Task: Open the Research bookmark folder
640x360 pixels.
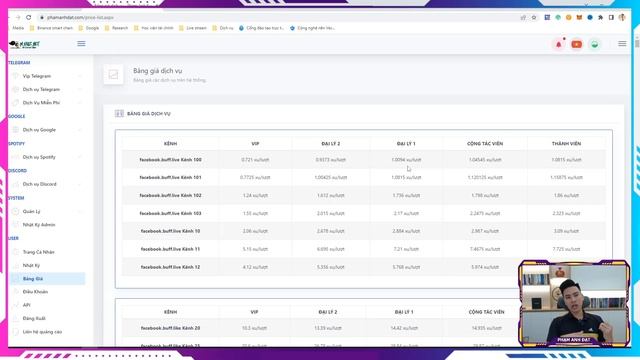Action: pos(116,28)
